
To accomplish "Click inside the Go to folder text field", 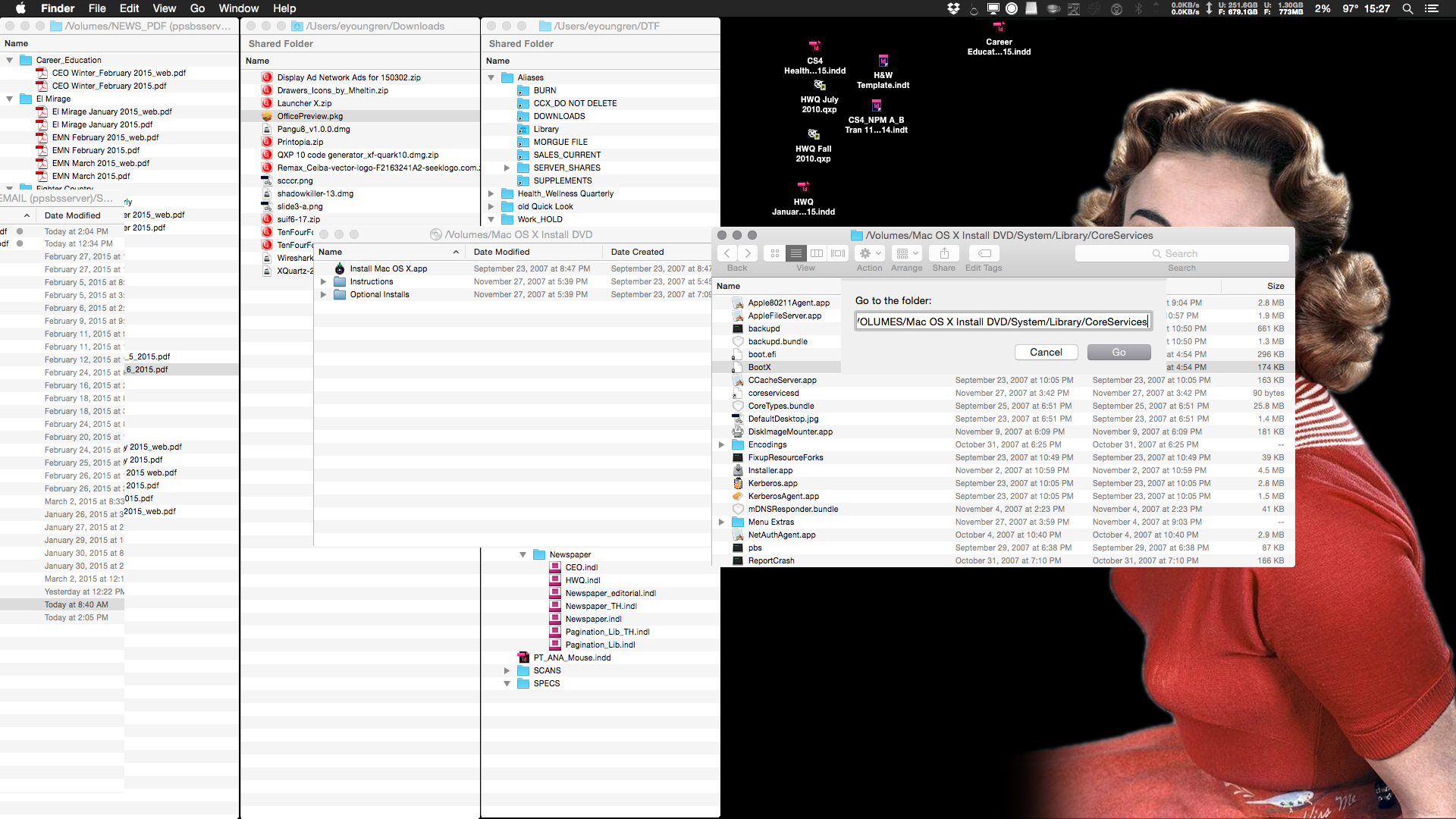I will [x=1003, y=322].
